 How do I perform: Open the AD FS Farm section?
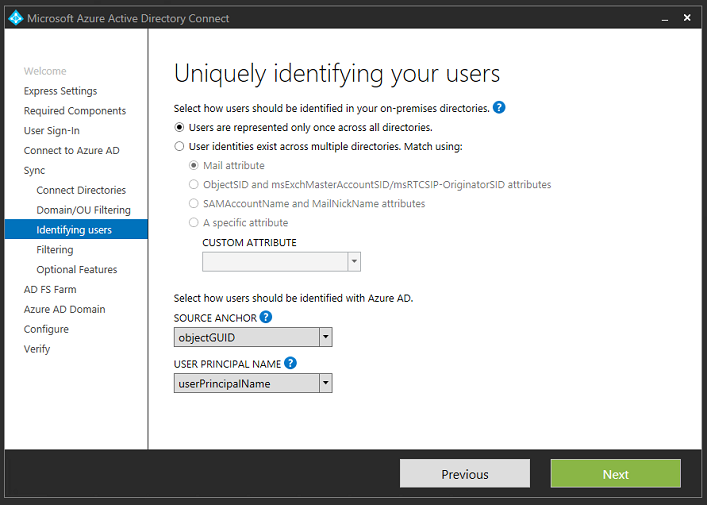[x=50, y=289]
